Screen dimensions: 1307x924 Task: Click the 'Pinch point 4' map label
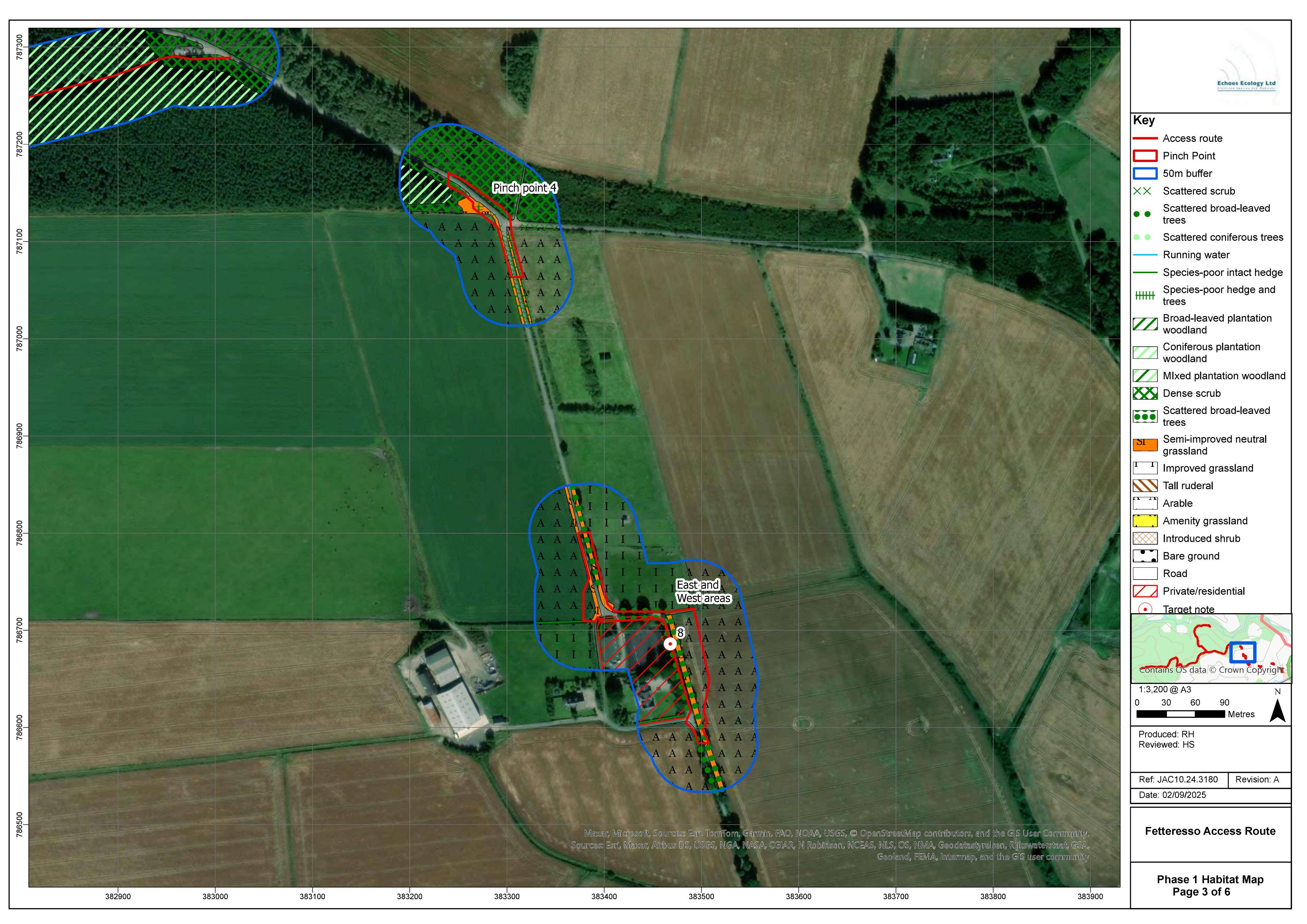click(524, 188)
